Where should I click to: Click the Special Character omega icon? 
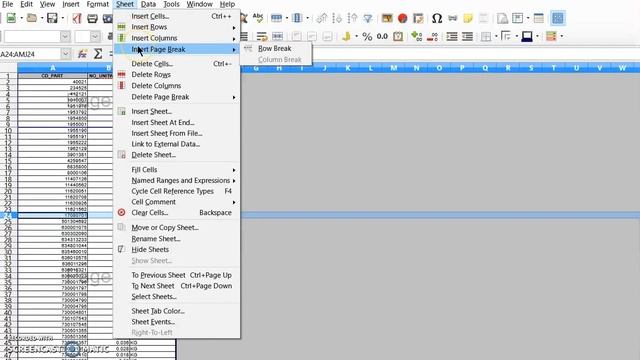click(x=437, y=18)
